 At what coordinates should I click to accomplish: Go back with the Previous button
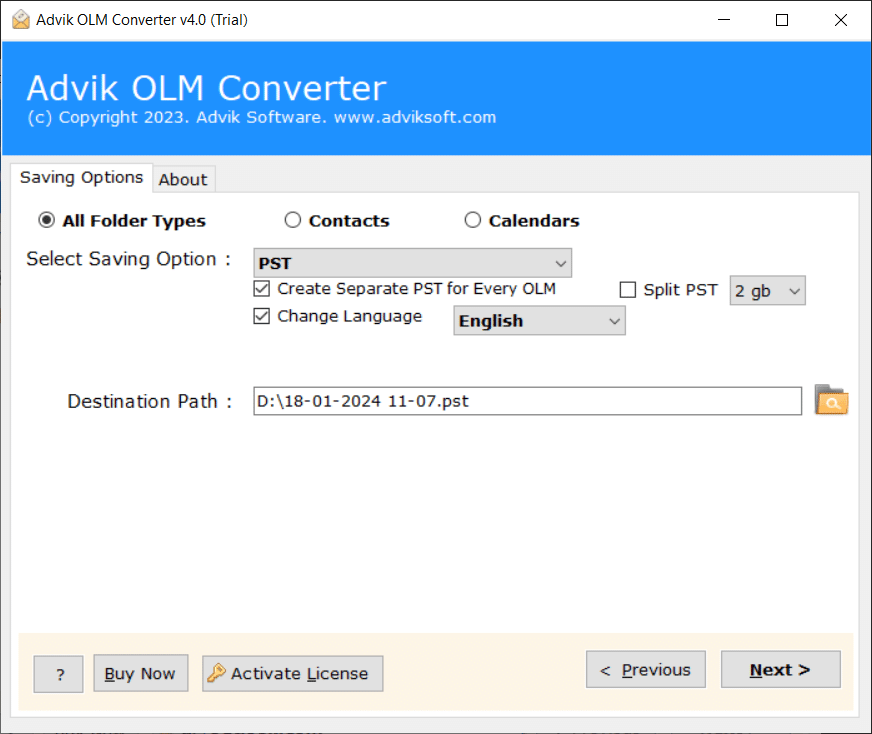click(646, 669)
